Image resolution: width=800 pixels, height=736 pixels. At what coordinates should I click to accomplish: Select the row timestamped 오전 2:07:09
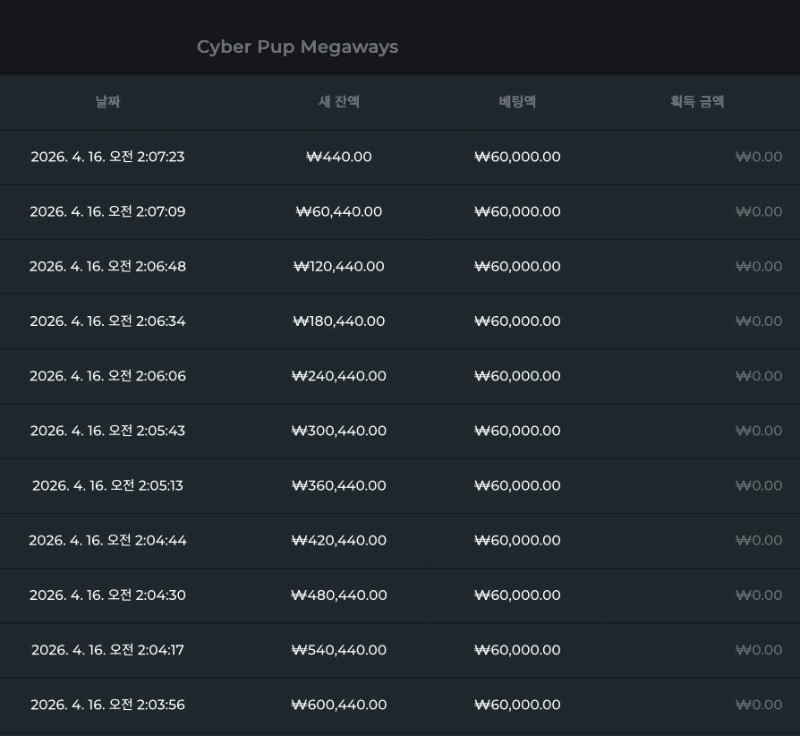[x=107, y=212]
